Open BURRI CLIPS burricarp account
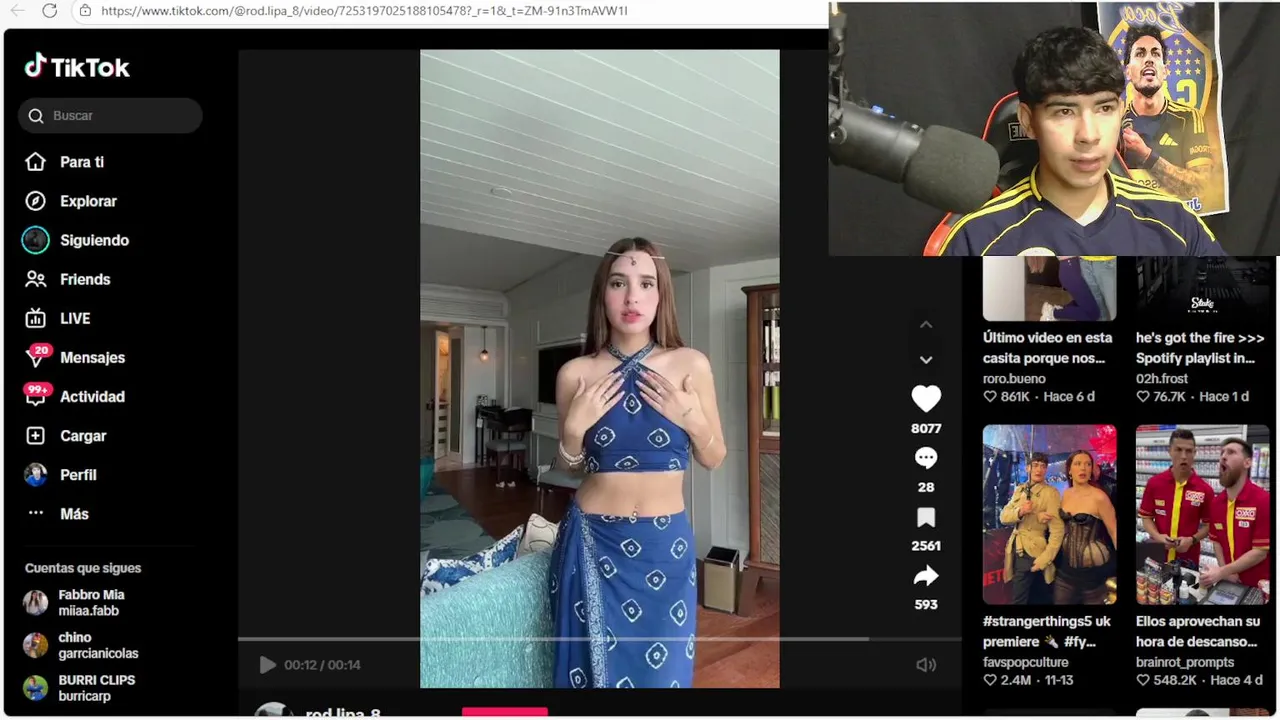 click(x=96, y=688)
